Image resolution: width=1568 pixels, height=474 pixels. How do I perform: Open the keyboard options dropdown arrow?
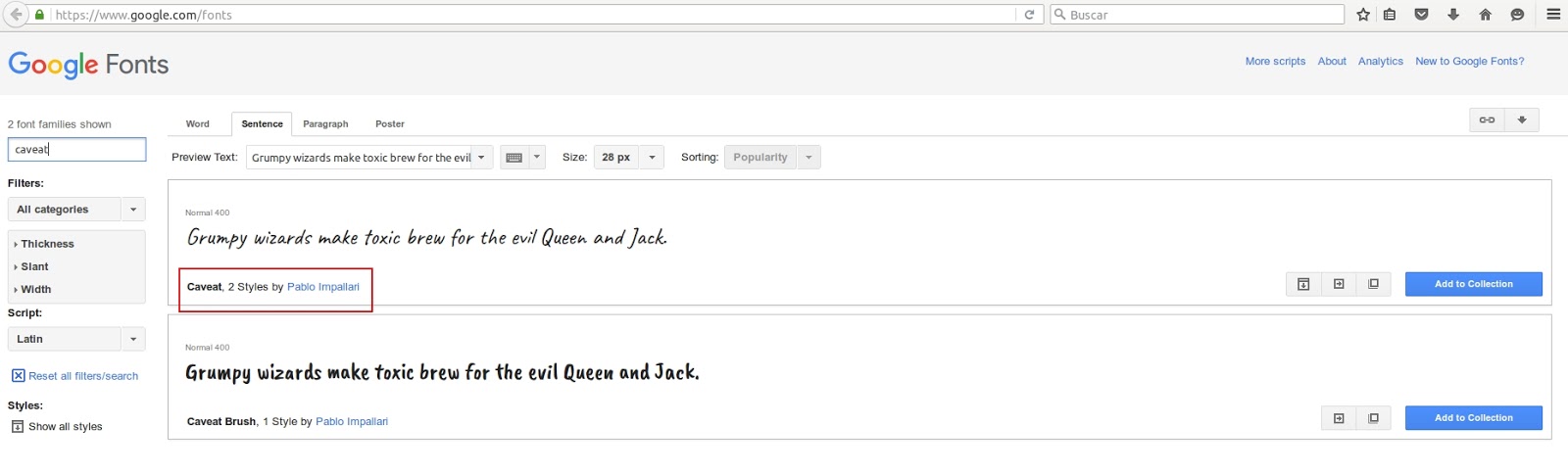point(537,158)
